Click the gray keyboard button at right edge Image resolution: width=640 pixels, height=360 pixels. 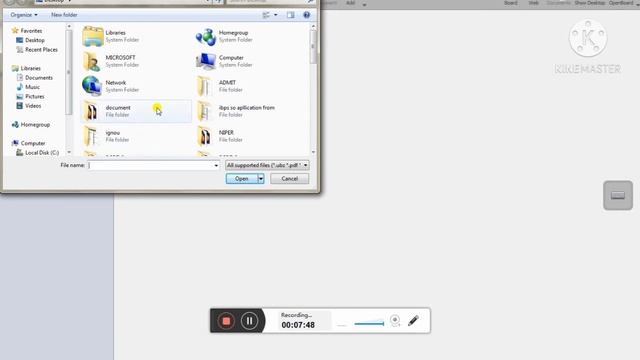618,196
